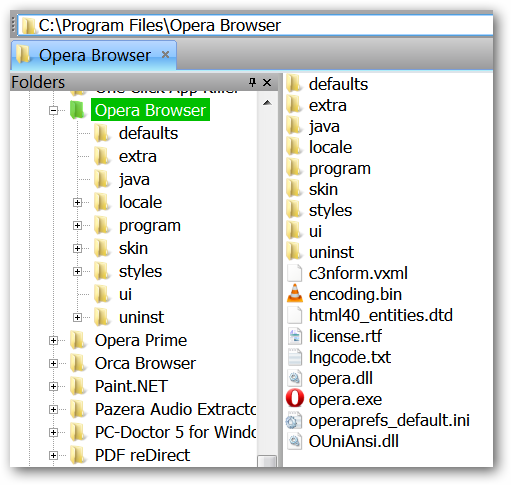Expand the Orca Browser tree node
511x485 pixels.
click(53, 363)
